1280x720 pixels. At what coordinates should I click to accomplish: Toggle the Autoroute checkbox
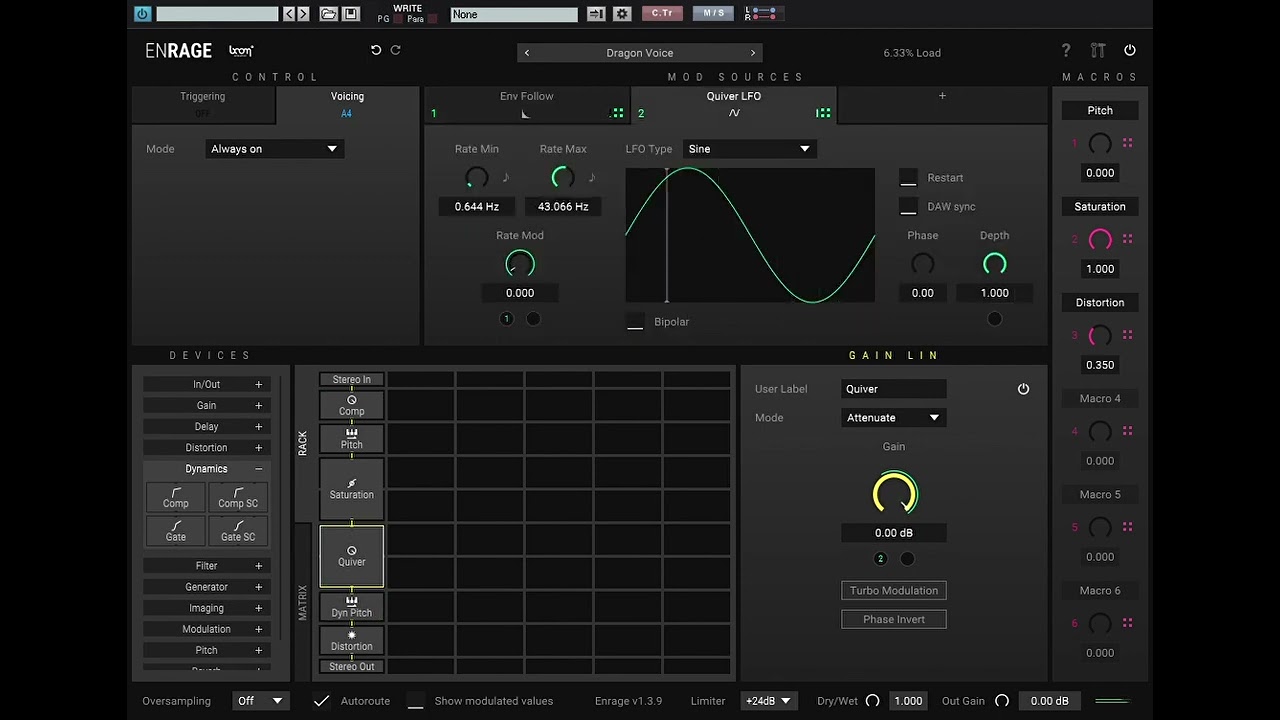321,701
